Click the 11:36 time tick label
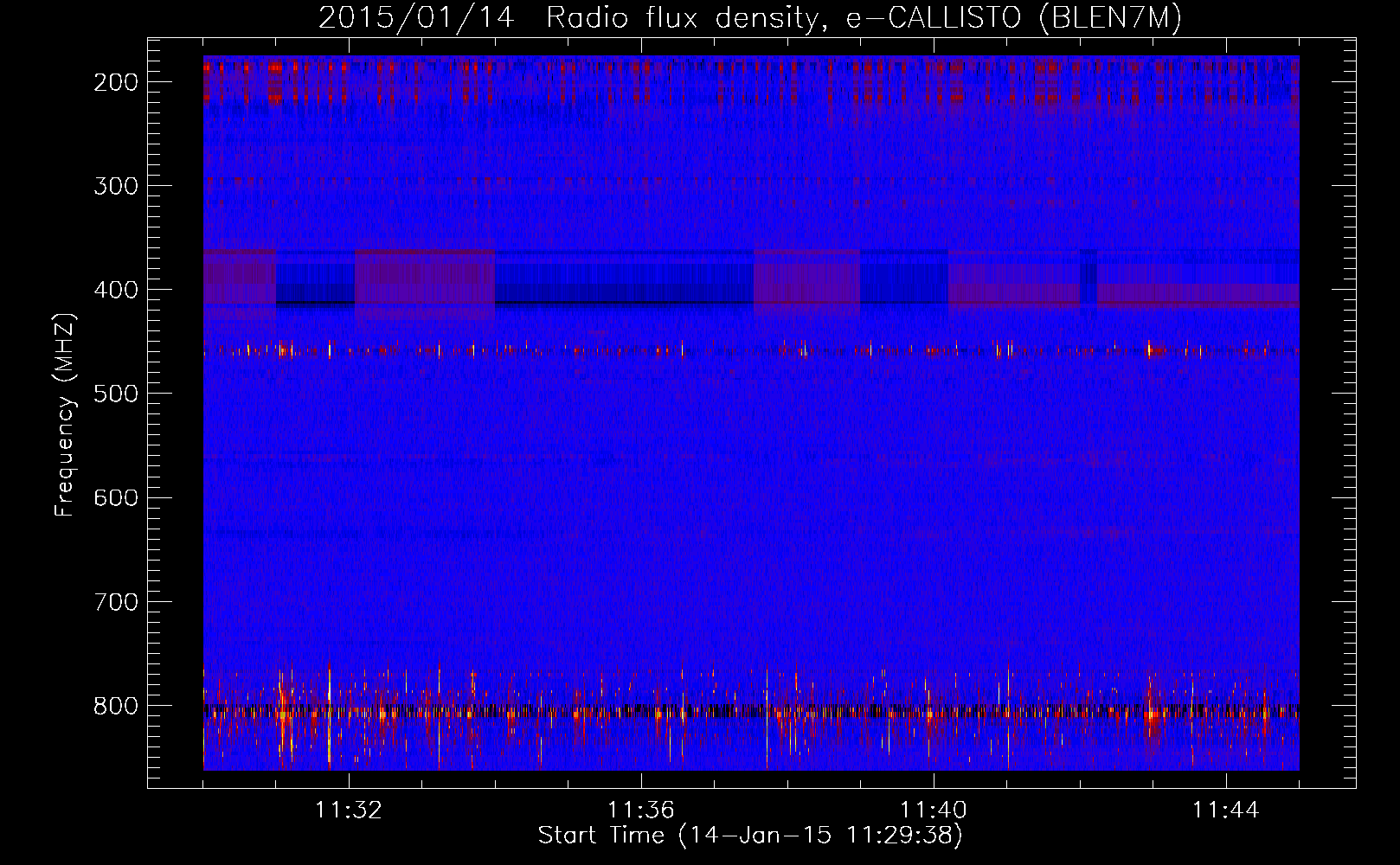 coord(641,811)
